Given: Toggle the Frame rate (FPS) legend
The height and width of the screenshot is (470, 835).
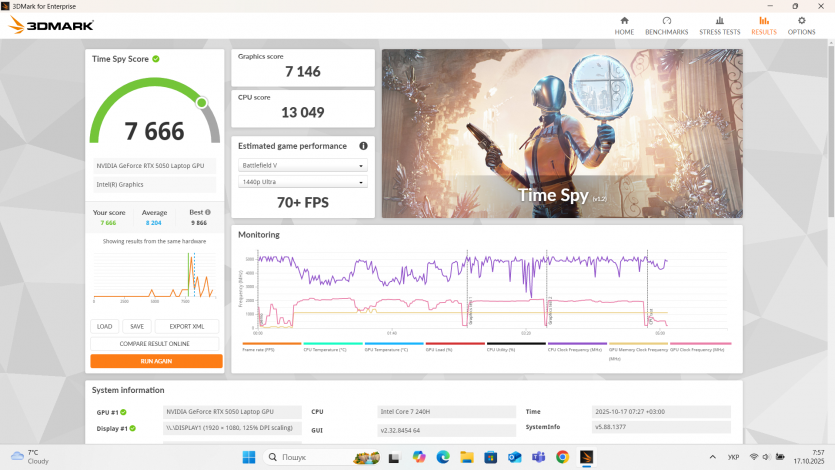Looking at the screenshot, I should tap(271, 347).
